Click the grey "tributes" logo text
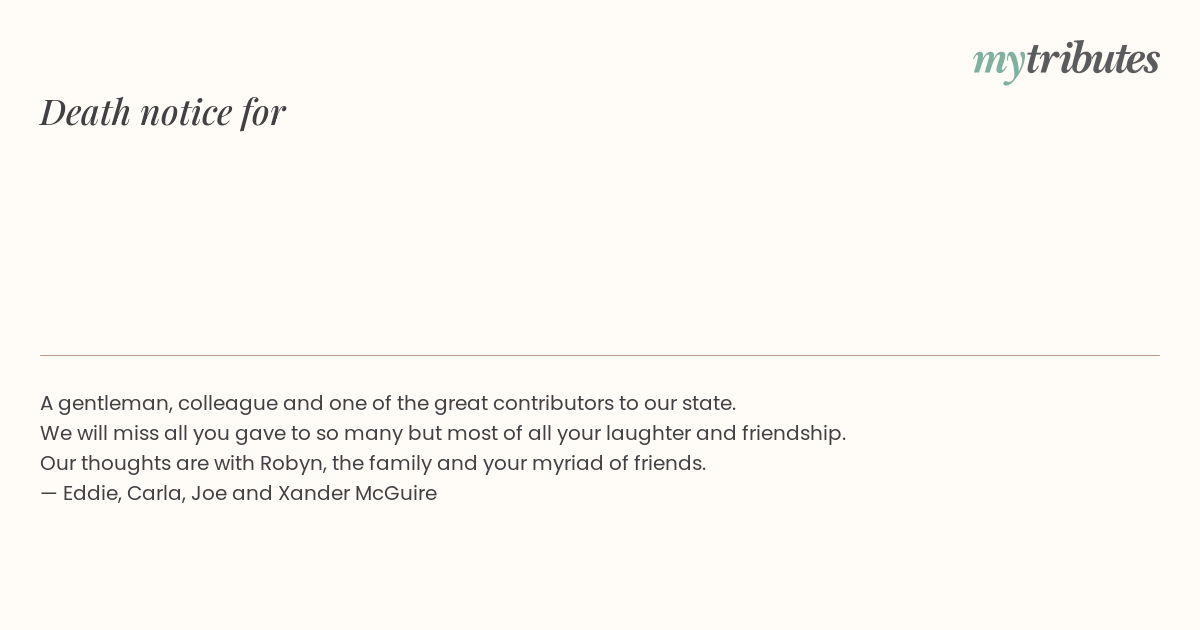This screenshot has height=630, width=1200. point(1092,58)
